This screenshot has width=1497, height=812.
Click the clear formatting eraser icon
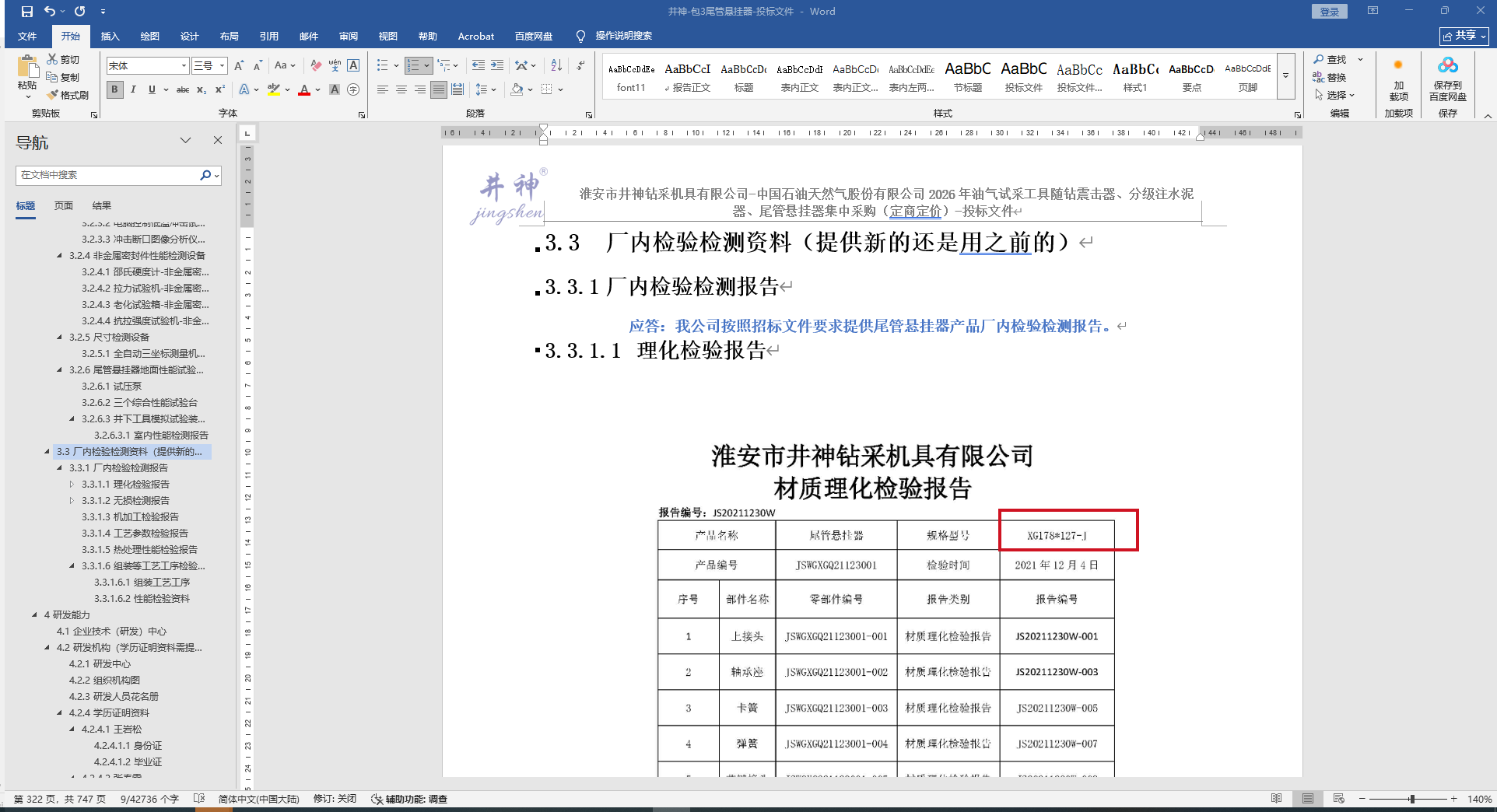point(315,65)
